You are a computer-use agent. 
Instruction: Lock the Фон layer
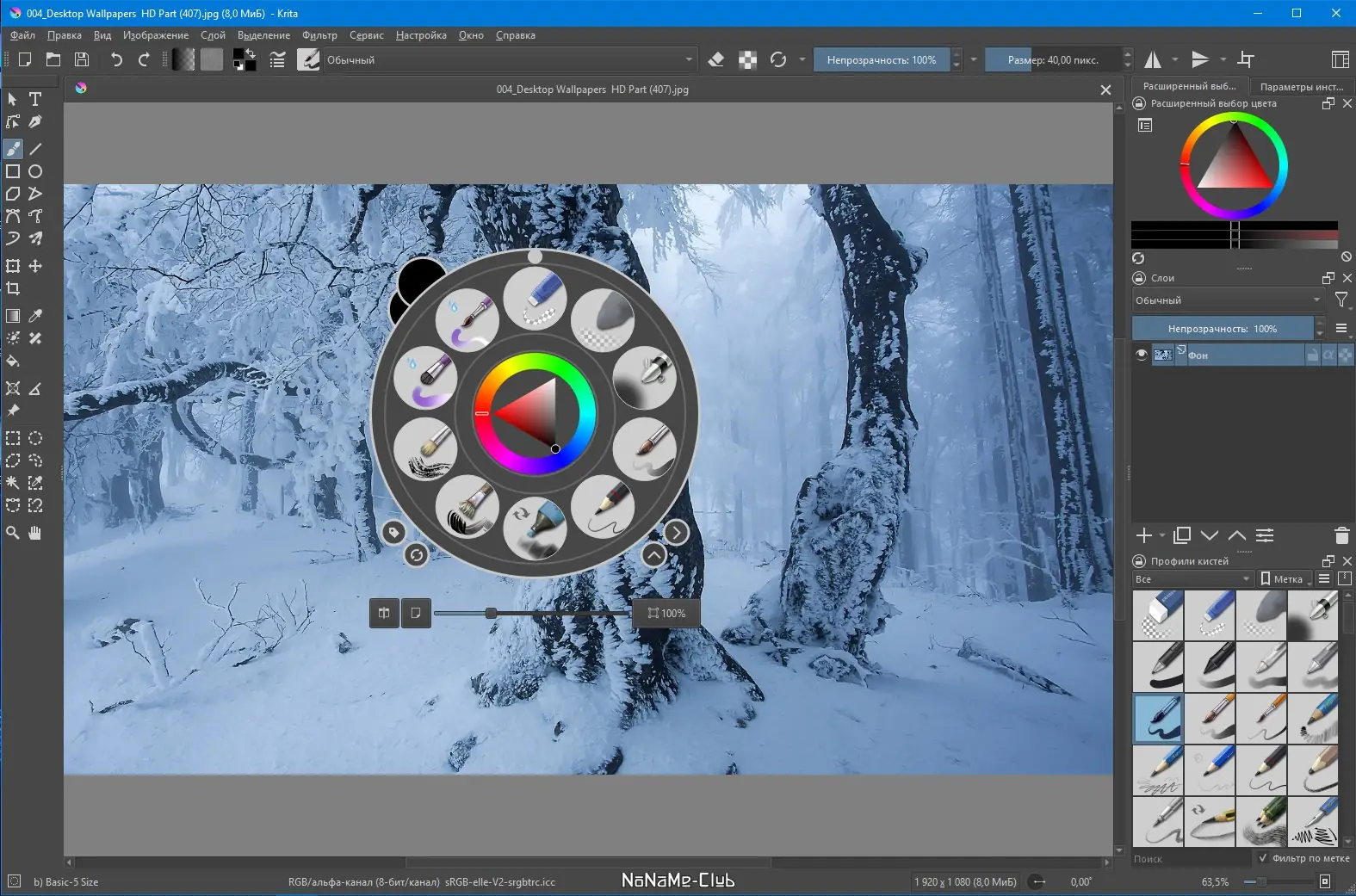pyautogui.click(x=1312, y=355)
